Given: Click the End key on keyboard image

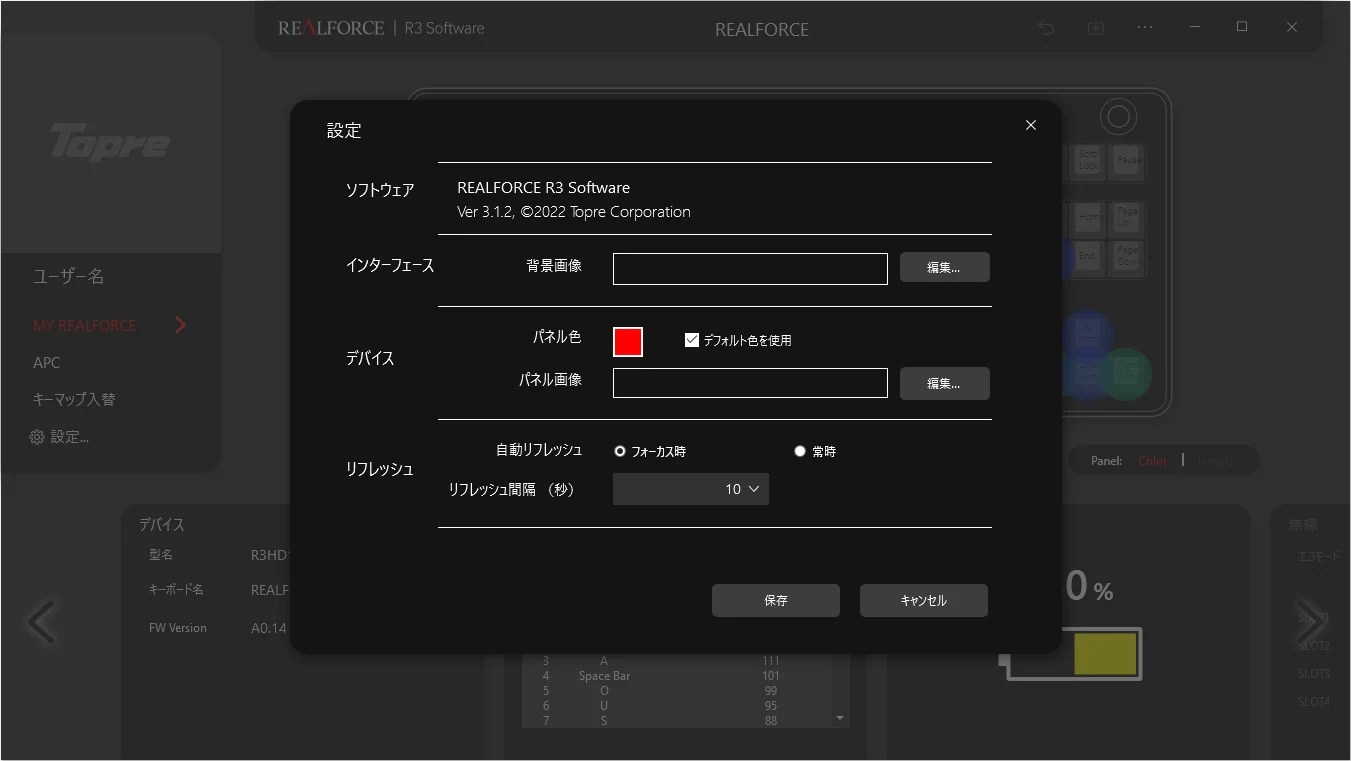Looking at the screenshot, I should [1087, 257].
